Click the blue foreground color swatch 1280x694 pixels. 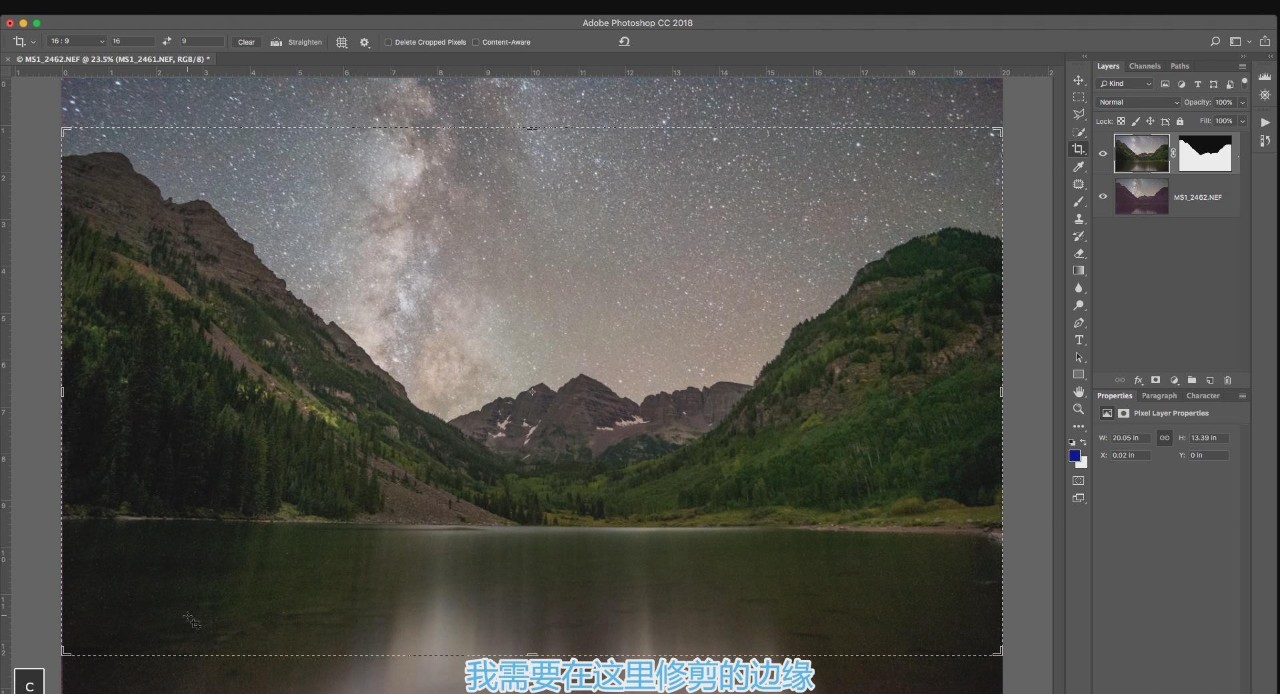click(x=1075, y=456)
